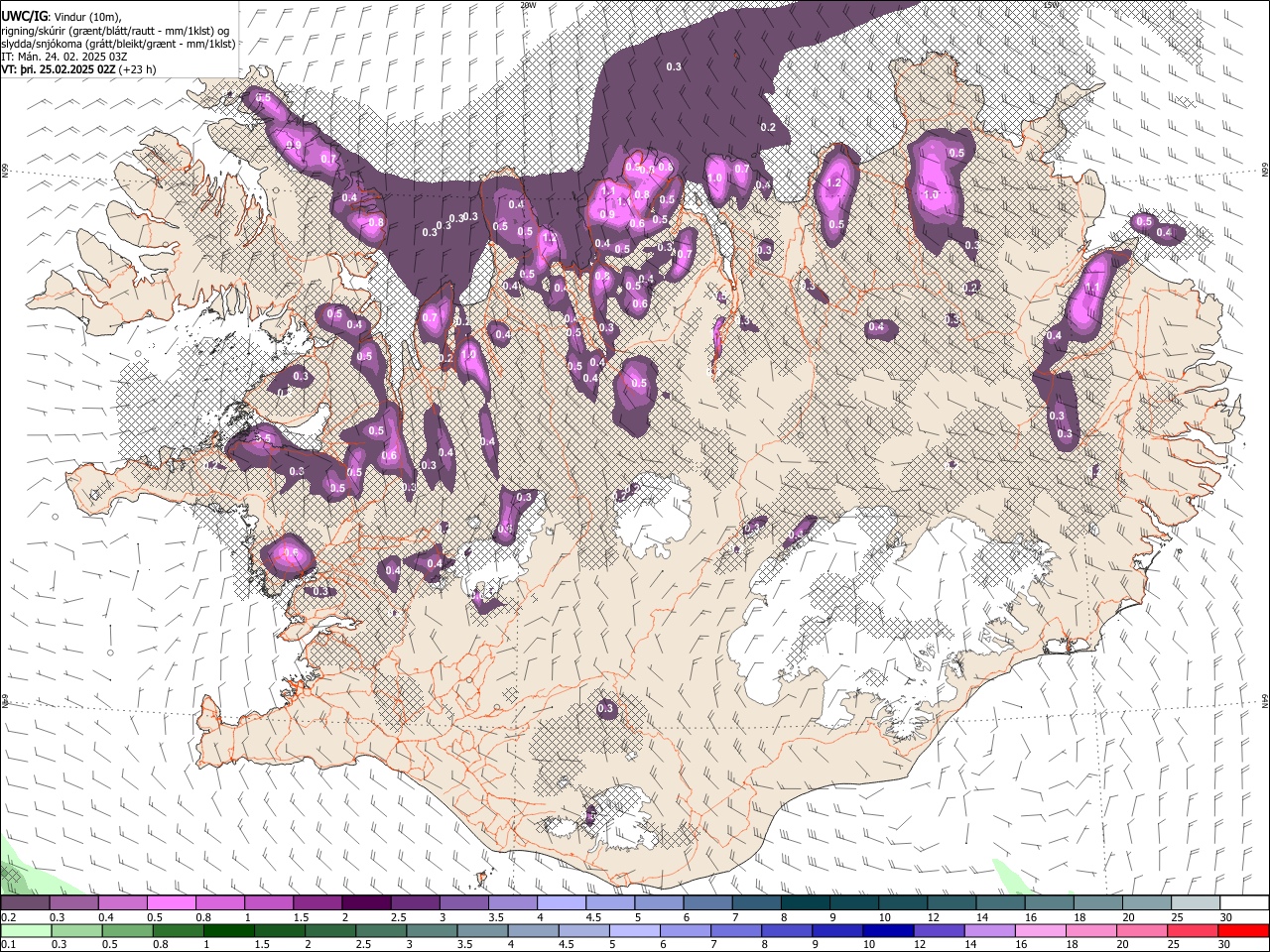
Task: Click pale green lower swatch labeled 0.1
Action: pyautogui.click(x=27, y=931)
